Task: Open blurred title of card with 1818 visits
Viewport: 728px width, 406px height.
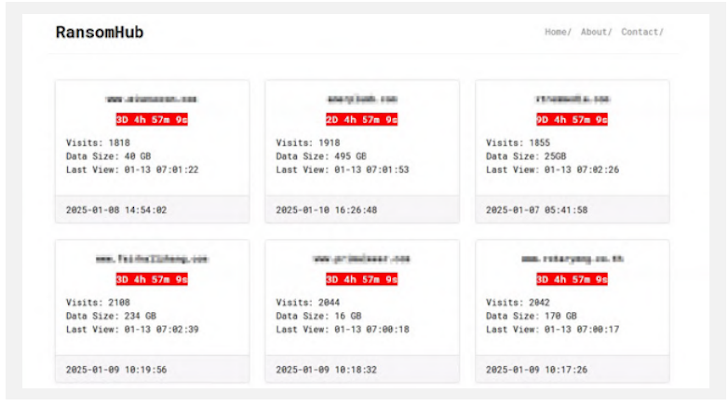Action: tap(151, 99)
